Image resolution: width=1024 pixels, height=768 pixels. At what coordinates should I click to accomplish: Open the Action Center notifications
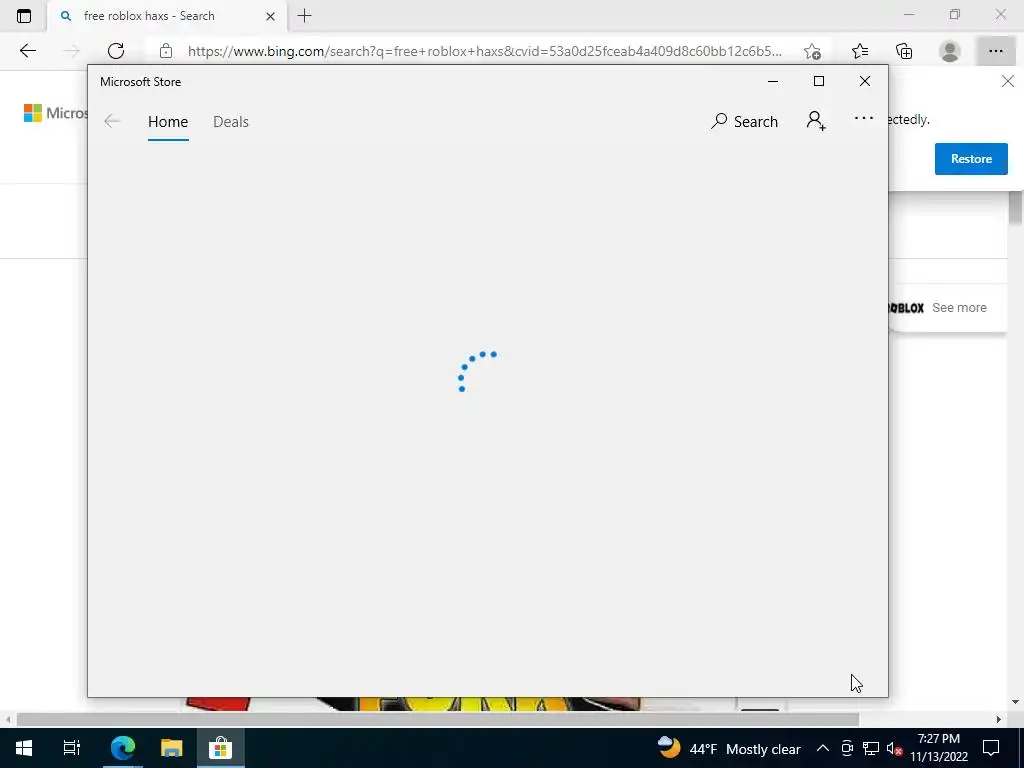click(991, 748)
